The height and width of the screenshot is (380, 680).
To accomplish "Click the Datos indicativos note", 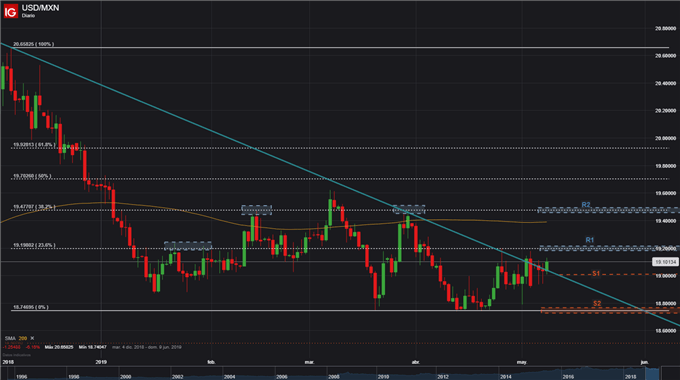I will [16, 355].
